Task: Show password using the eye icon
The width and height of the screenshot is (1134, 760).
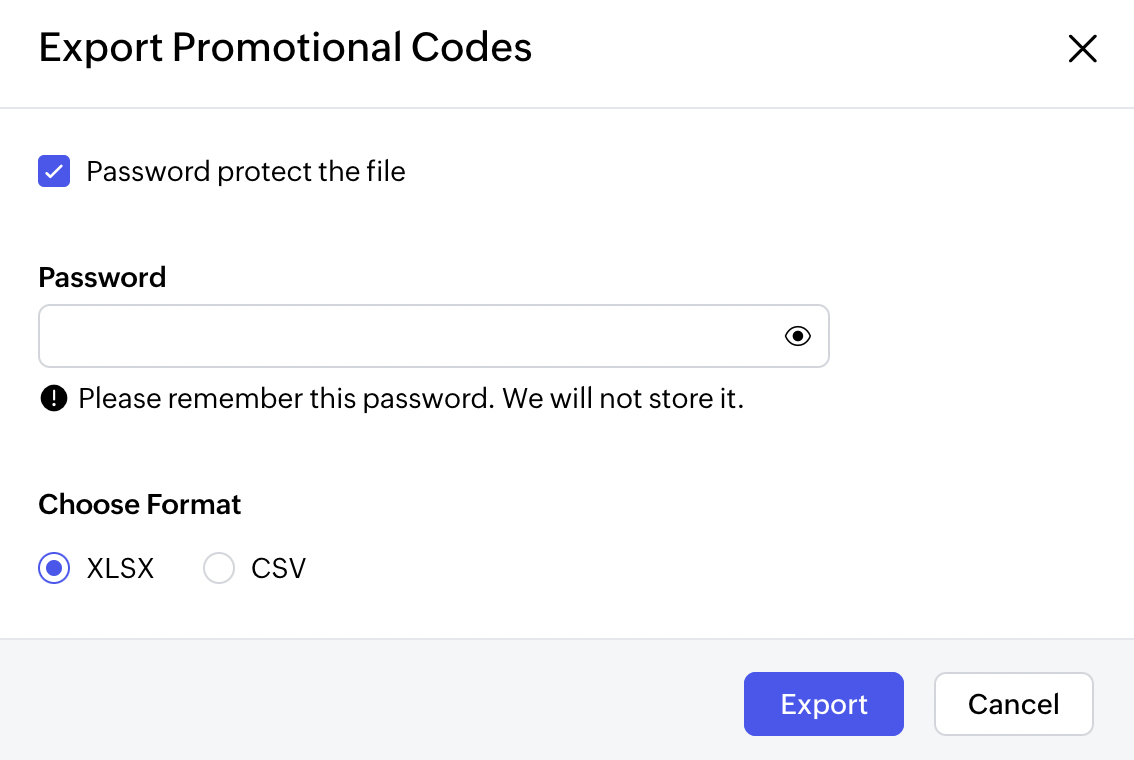Action: point(797,336)
